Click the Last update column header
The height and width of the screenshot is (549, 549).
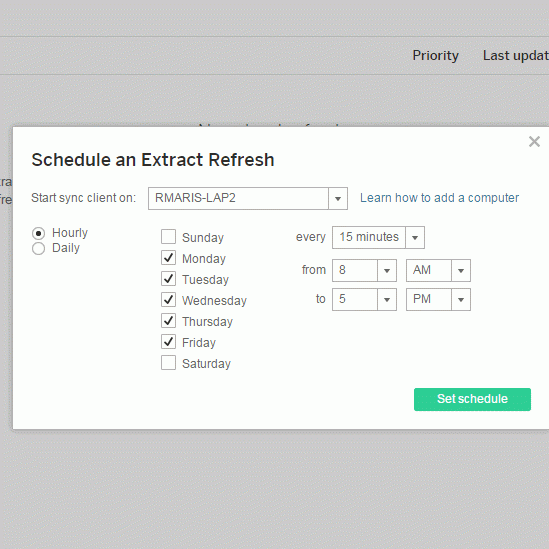click(516, 56)
